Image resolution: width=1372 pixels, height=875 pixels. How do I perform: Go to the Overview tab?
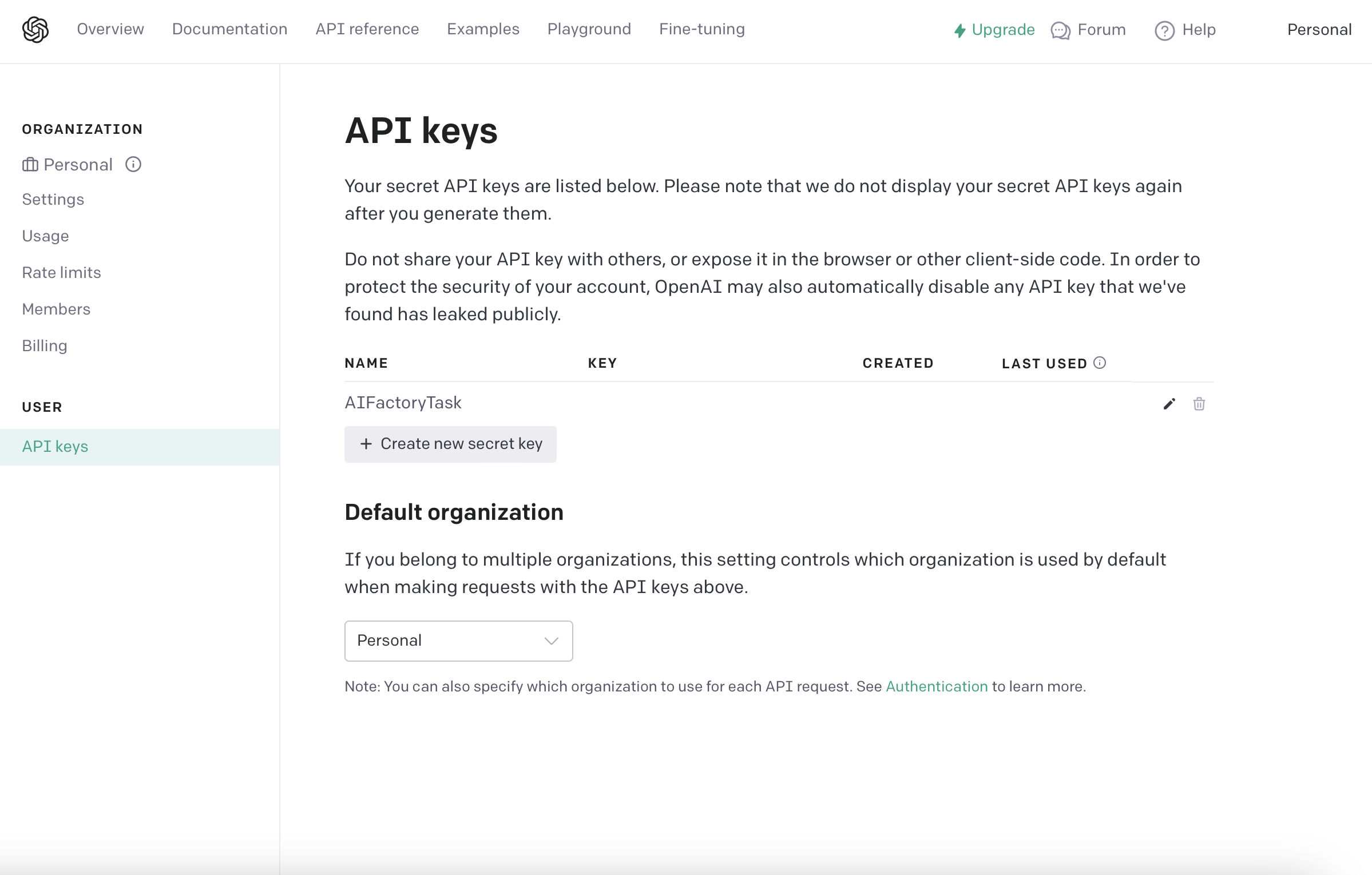coord(110,29)
